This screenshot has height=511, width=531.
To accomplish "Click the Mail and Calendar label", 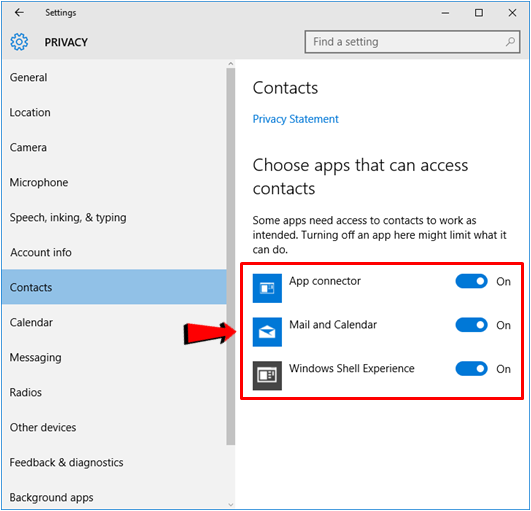I will 333,324.
